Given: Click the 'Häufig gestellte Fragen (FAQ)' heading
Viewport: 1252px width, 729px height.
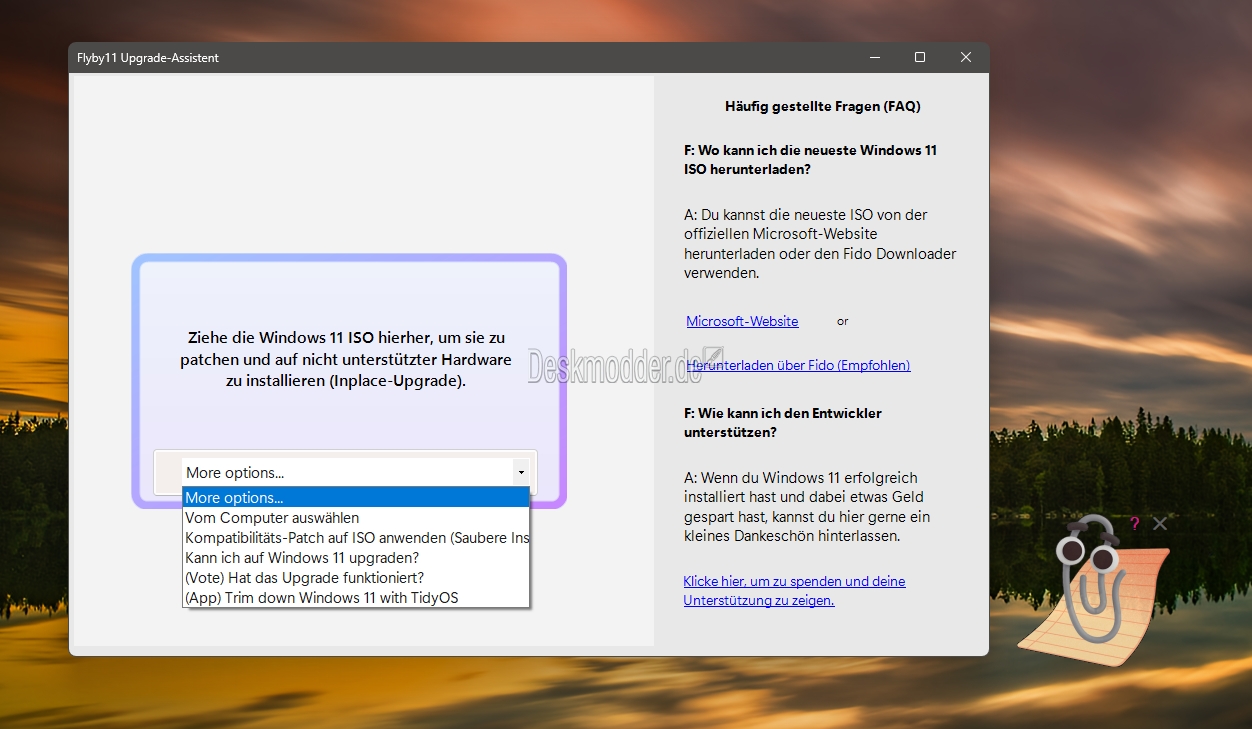Looking at the screenshot, I should [x=822, y=105].
